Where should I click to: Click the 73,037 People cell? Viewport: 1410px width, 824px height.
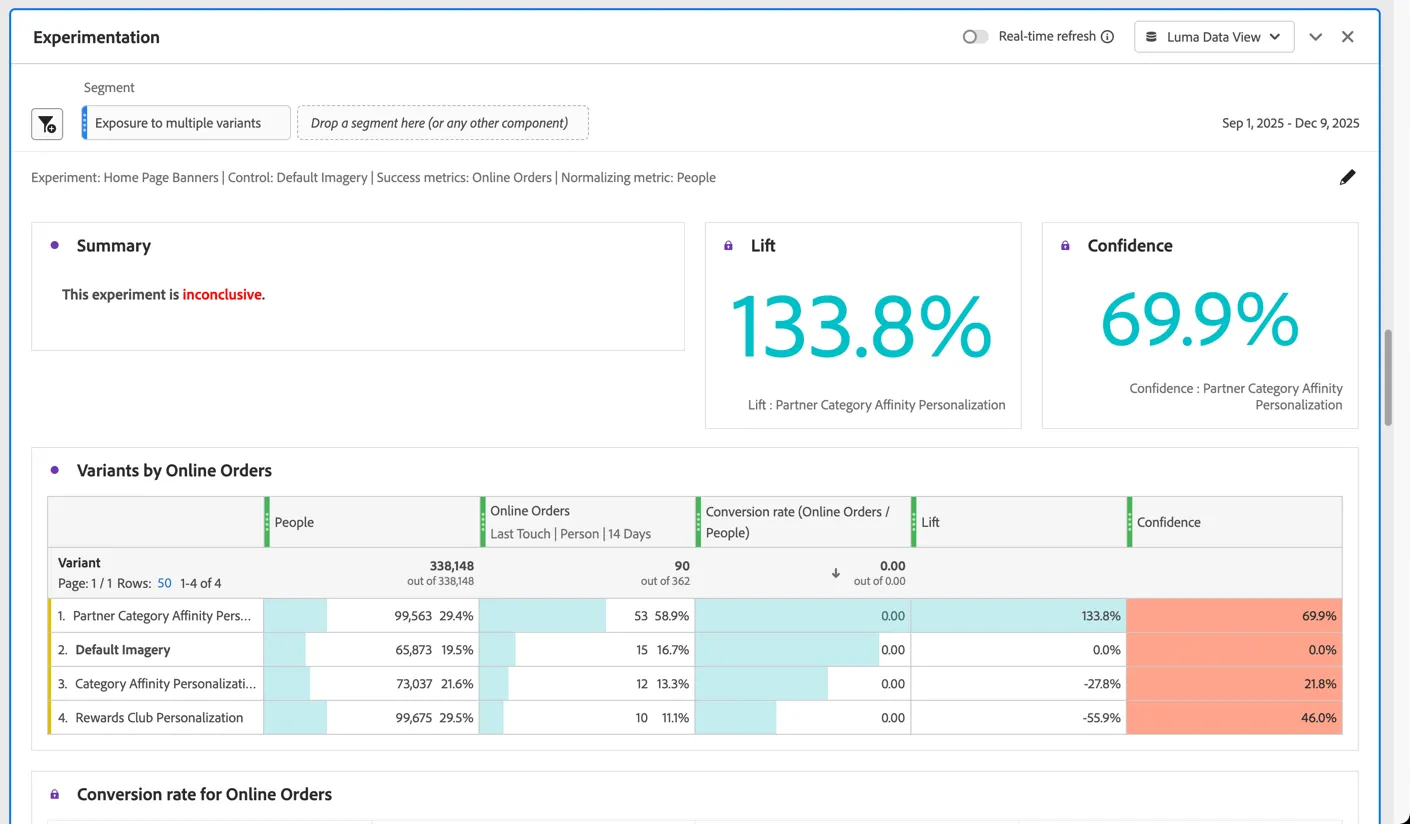371,684
